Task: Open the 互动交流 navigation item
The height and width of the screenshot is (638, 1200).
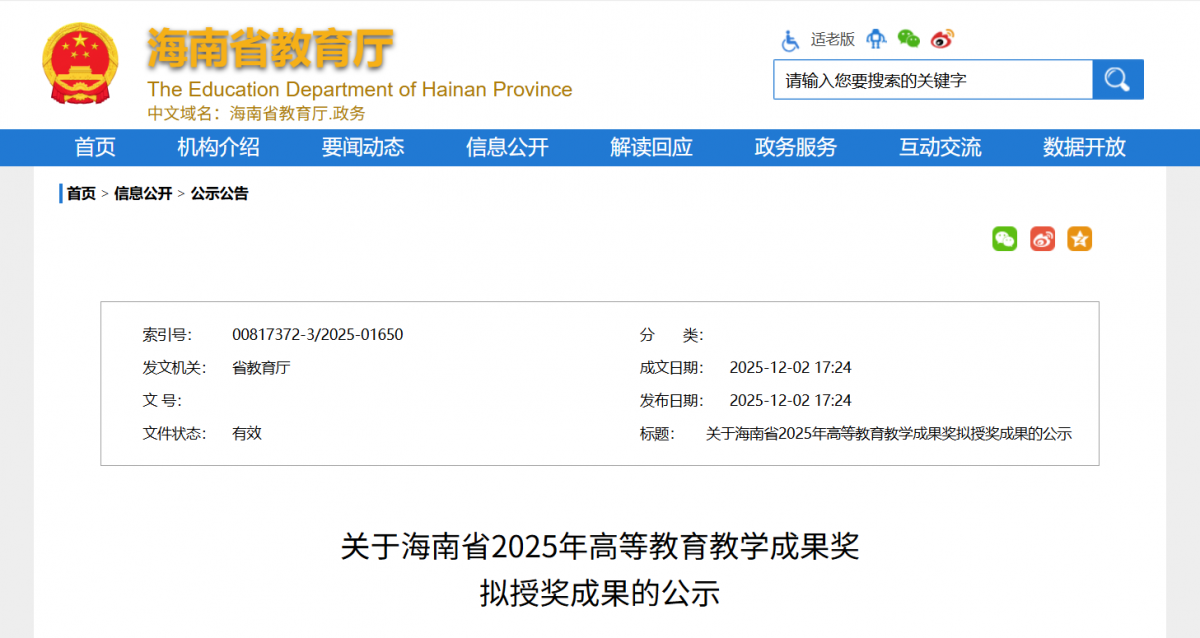Action: pyautogui.click(x=940, y=148)
